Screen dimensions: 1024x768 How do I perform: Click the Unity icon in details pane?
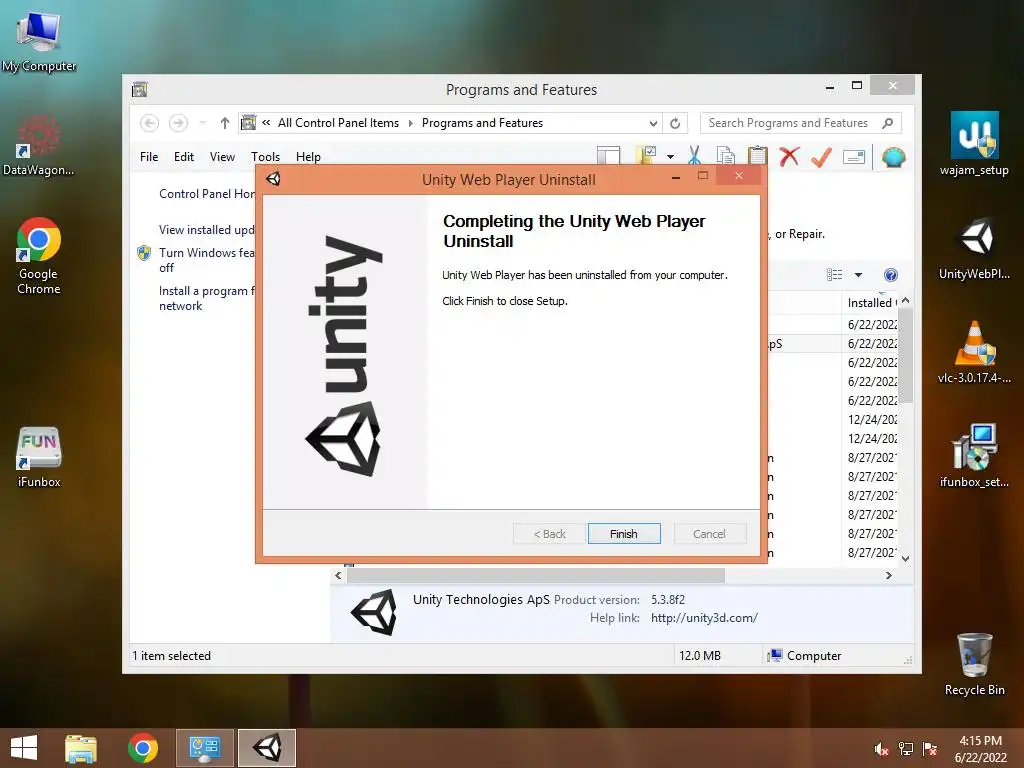tap(374, 613)
